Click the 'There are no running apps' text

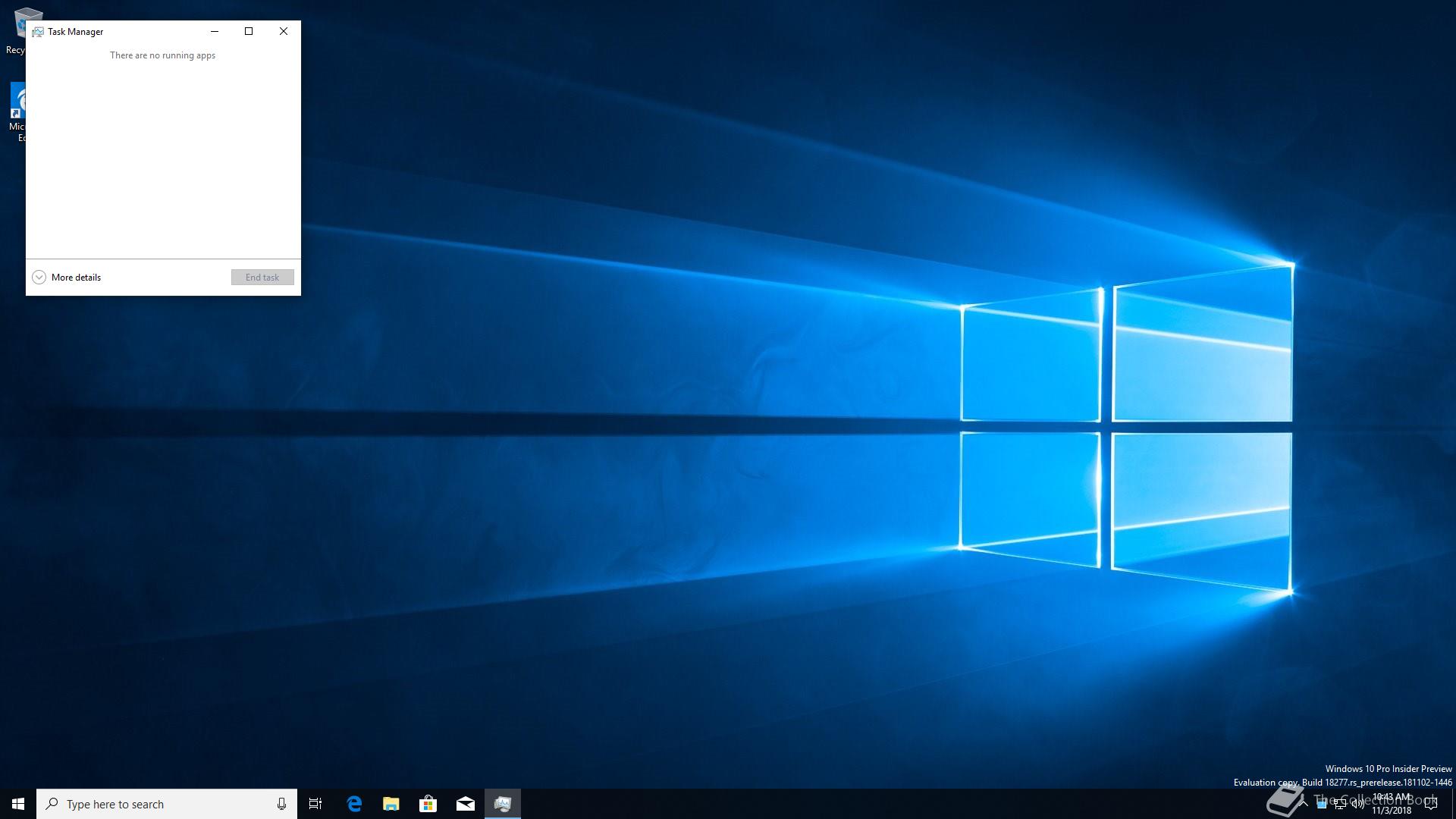pos(163,55)
